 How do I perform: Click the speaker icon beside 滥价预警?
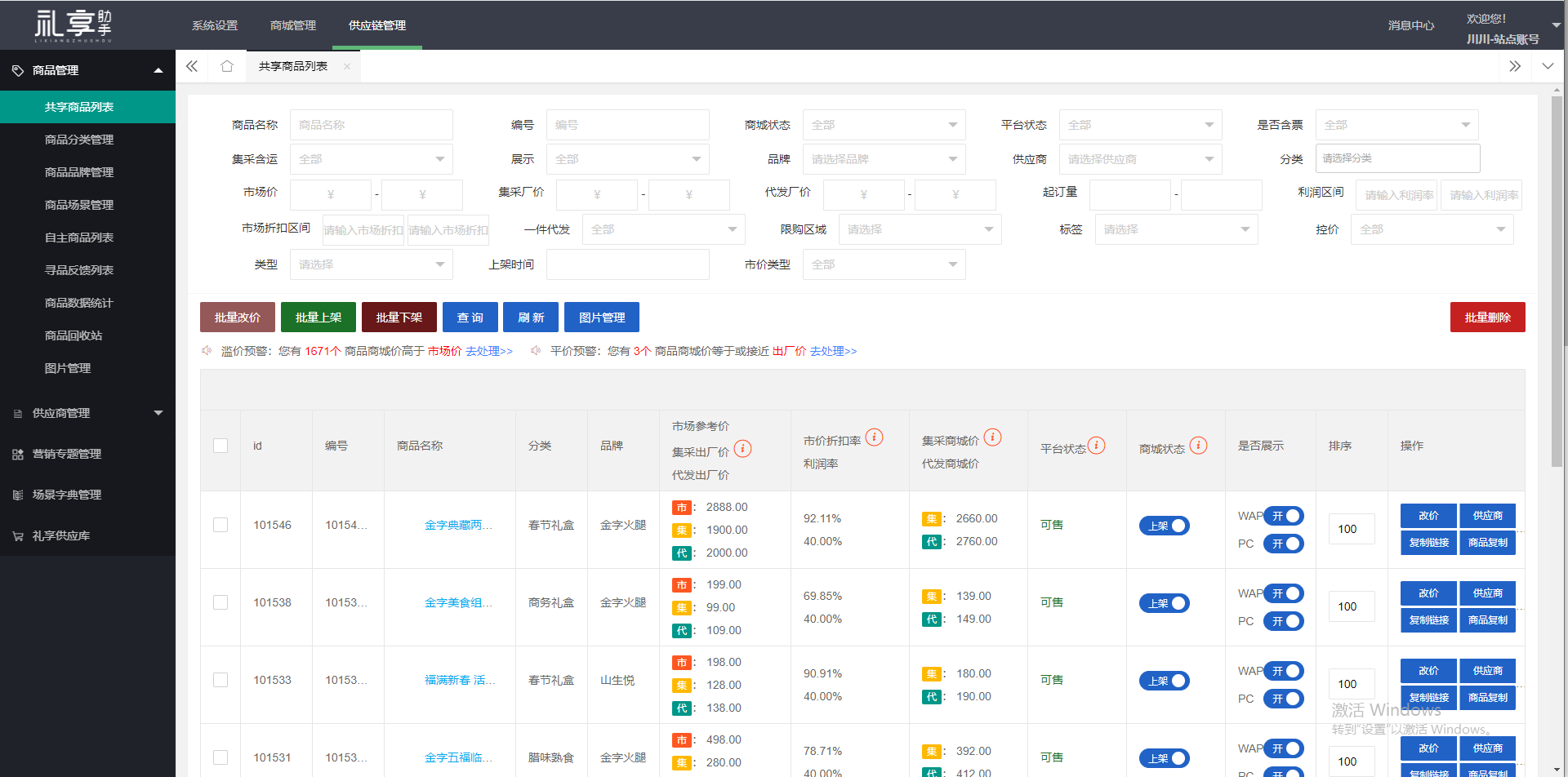(207, 351)
